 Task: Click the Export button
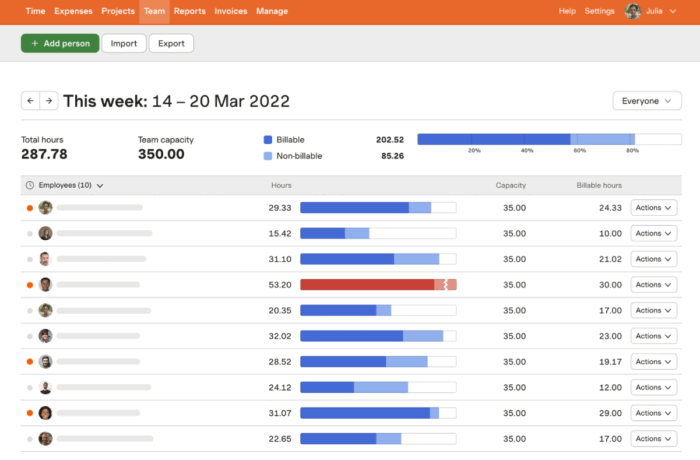(x=172, y=43)
